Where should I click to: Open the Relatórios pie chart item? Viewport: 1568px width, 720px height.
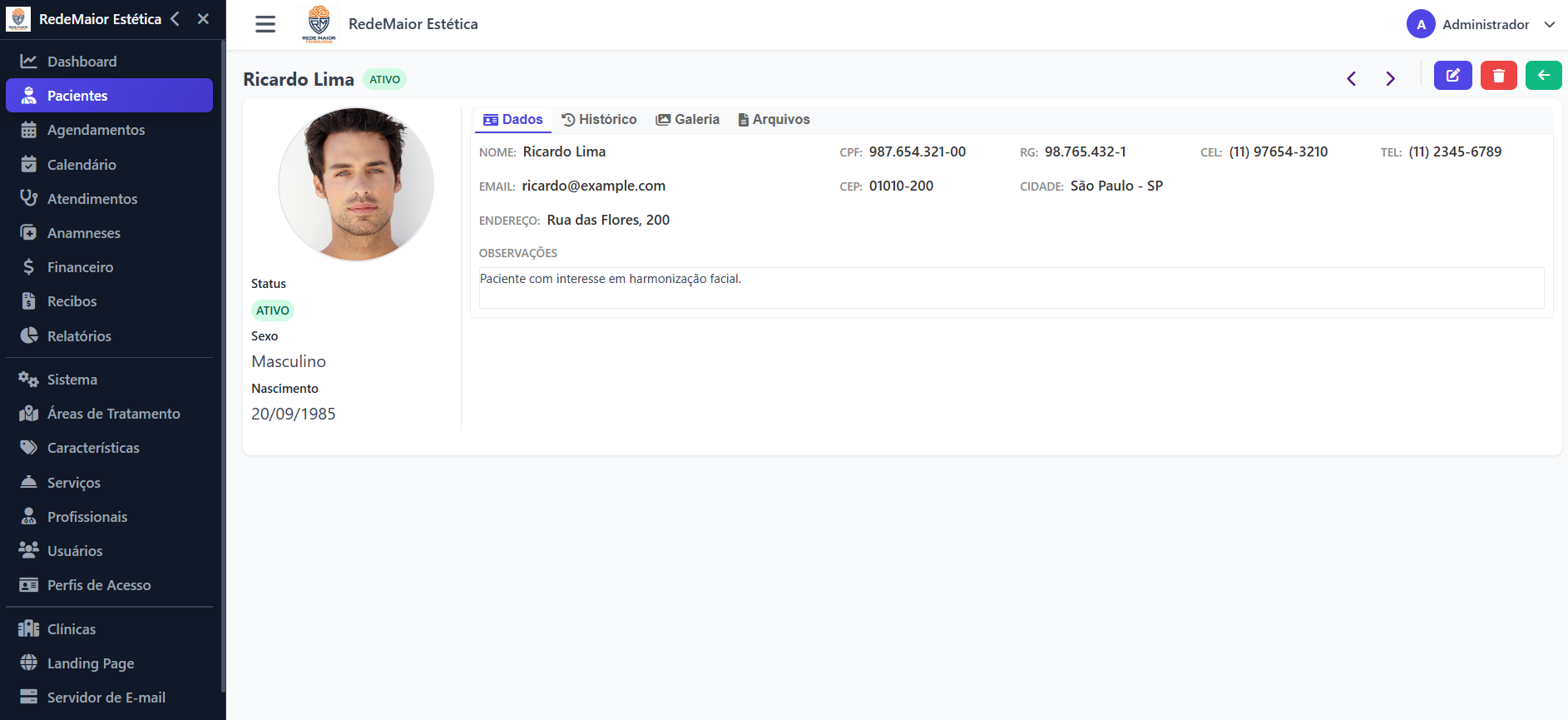click(x=79, y=336)
